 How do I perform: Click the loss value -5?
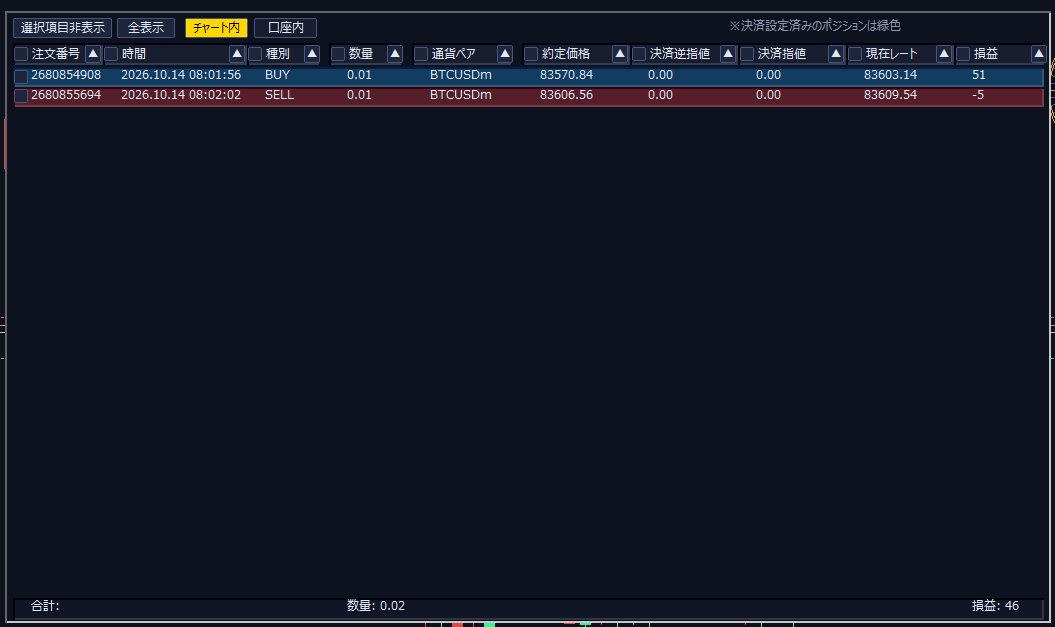pyautogui.click(x=978, y=95)
